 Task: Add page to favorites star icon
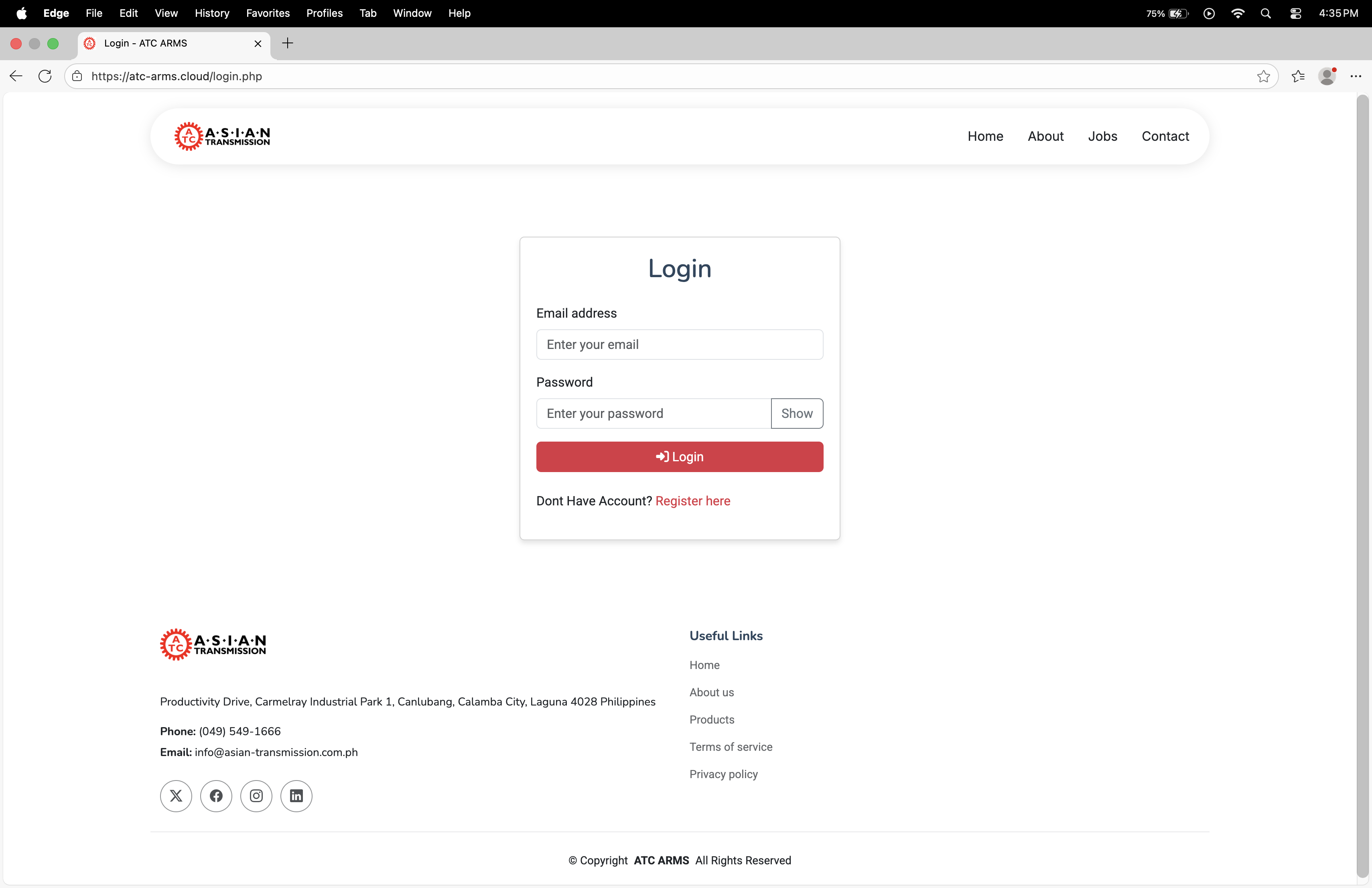[1263, 76]
